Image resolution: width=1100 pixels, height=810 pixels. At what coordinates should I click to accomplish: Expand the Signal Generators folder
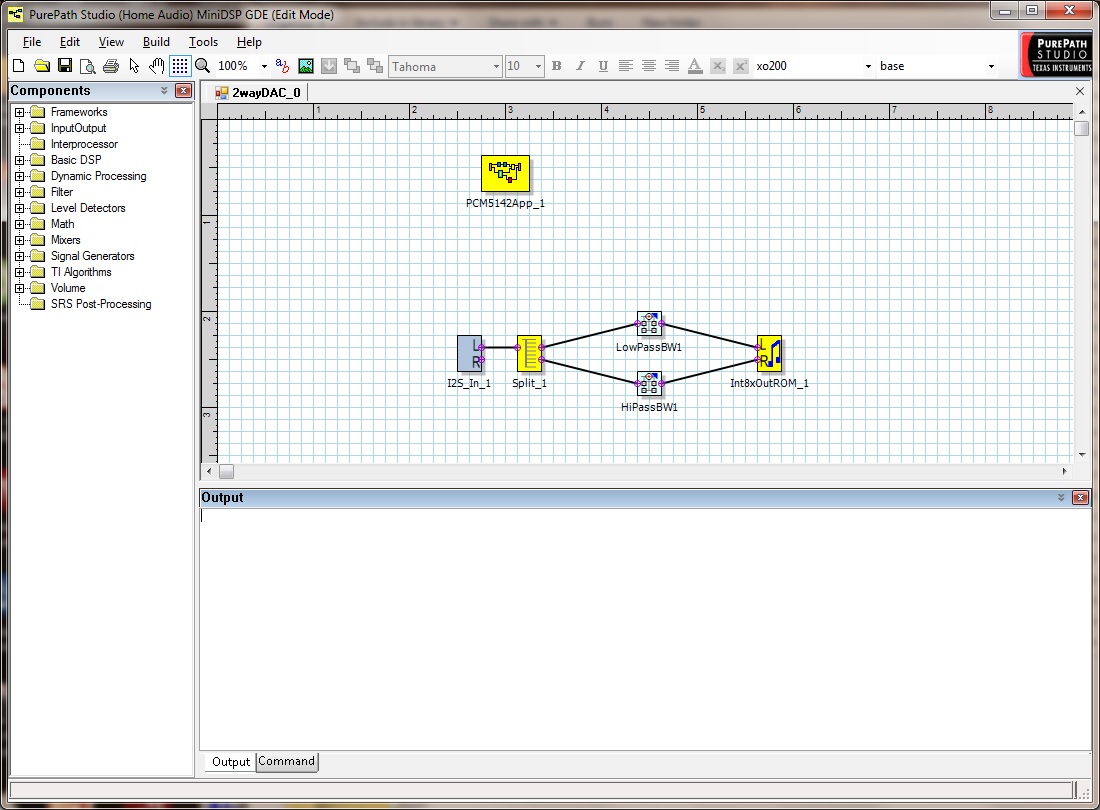click(20, 256)
